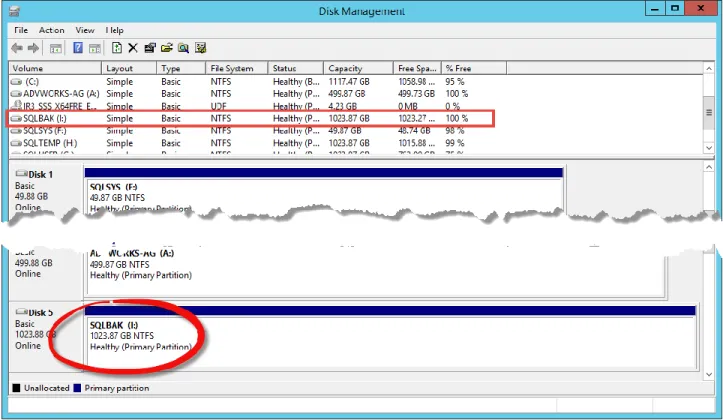
Task: Click the UDF file system cell
Action: coord(219,106)
